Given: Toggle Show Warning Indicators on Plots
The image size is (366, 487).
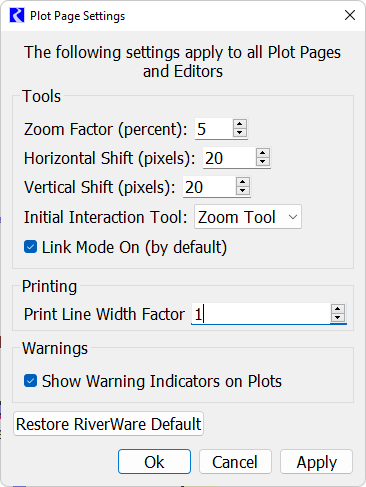Looking at the screenshot, I should pyautogui.click(x=30, y=381).
